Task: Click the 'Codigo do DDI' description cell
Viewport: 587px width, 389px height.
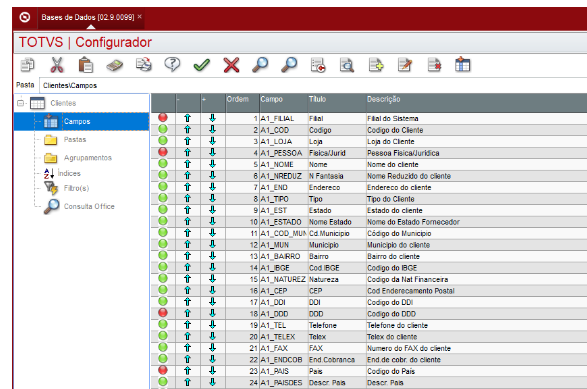Action: click(476, 302)
